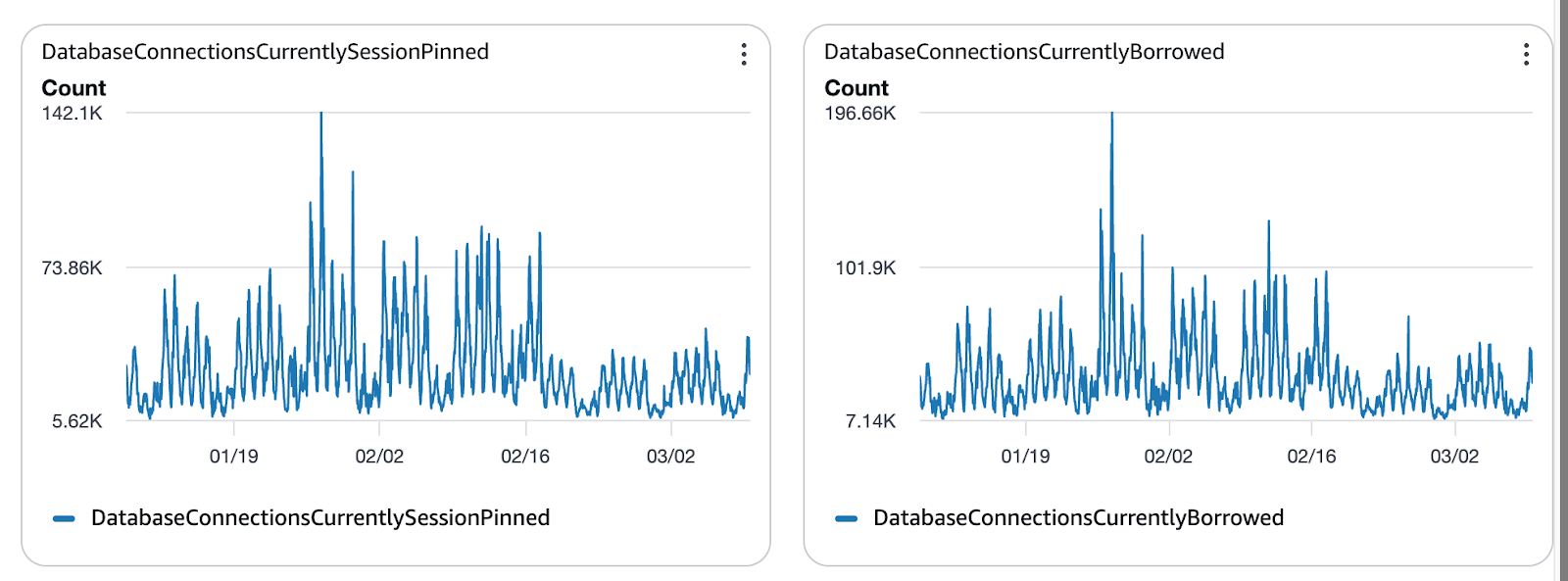Image resolution: width=1568 pixels, height=581 pixels.
Task: Click the Count label of the Borrowed chart
Action: pyautogui.click(x=857, y=88)
